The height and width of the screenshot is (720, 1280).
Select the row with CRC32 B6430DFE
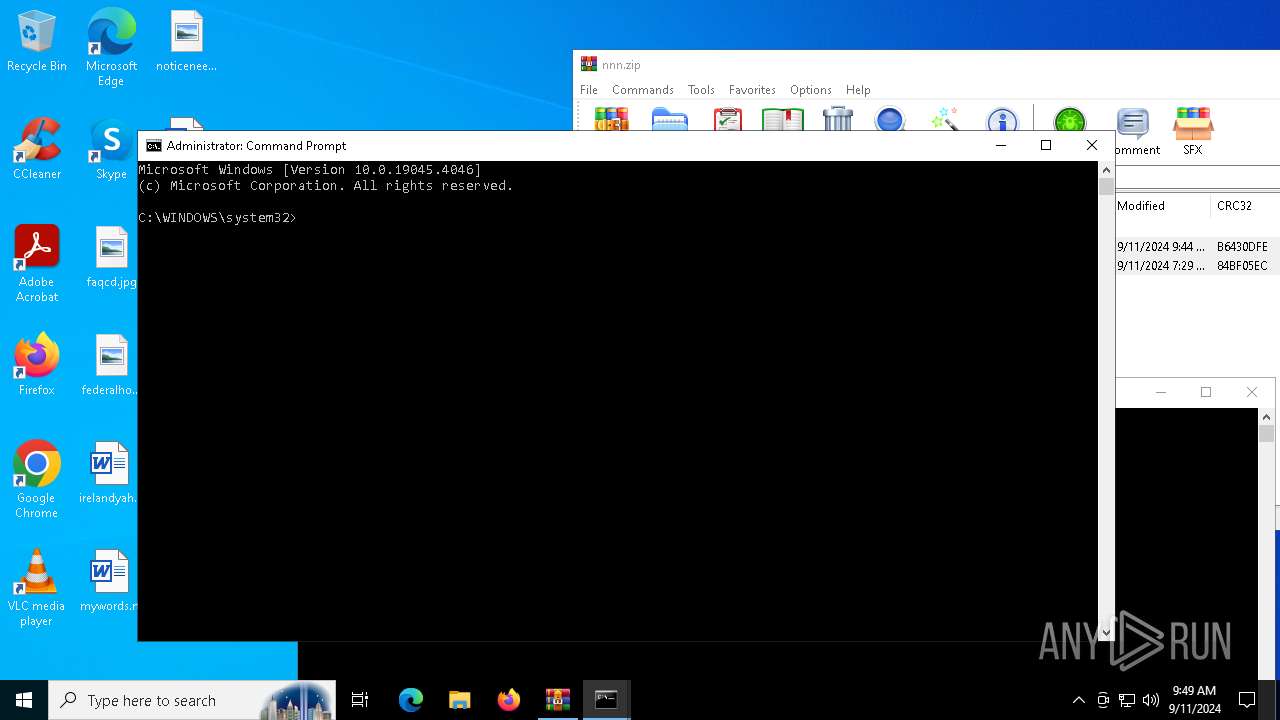pos(1197,246)
